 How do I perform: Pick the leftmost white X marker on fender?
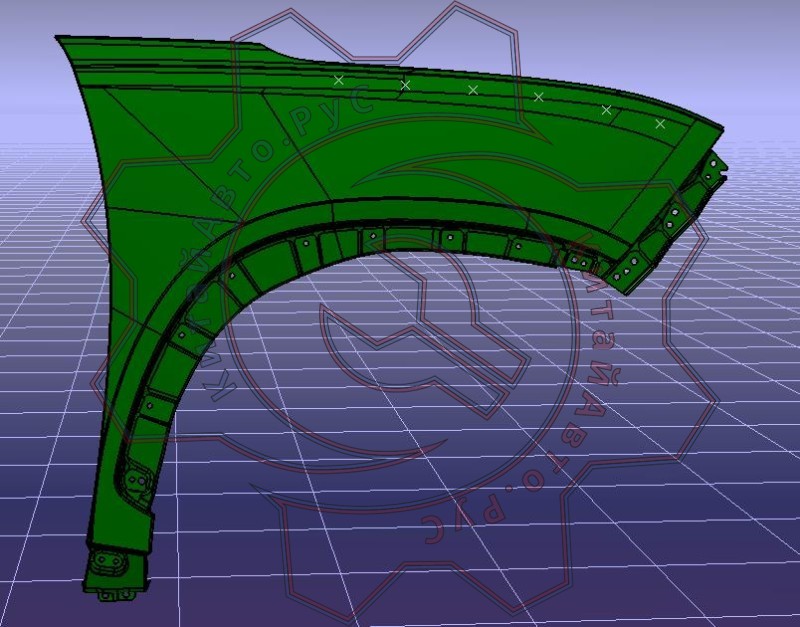(x=338, y=80)
